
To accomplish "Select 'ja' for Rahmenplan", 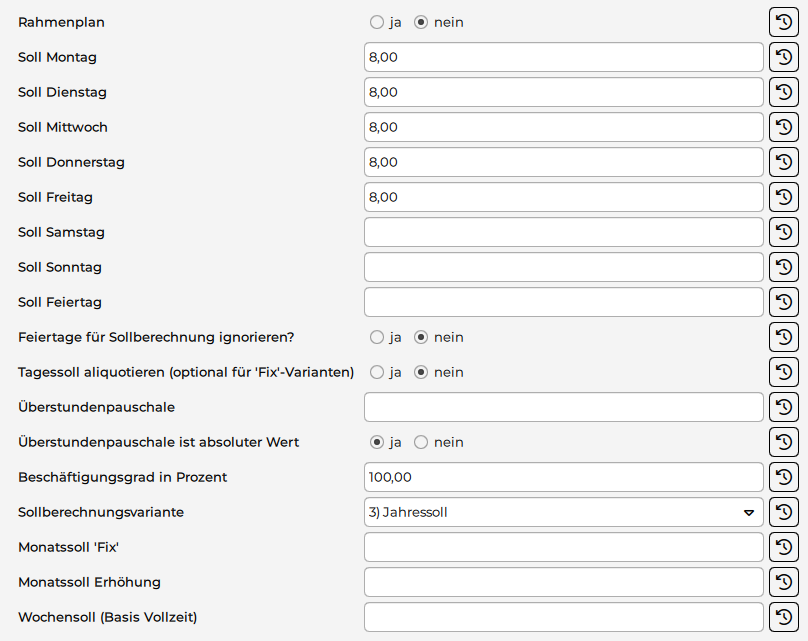I will click(x=377, y=22).
